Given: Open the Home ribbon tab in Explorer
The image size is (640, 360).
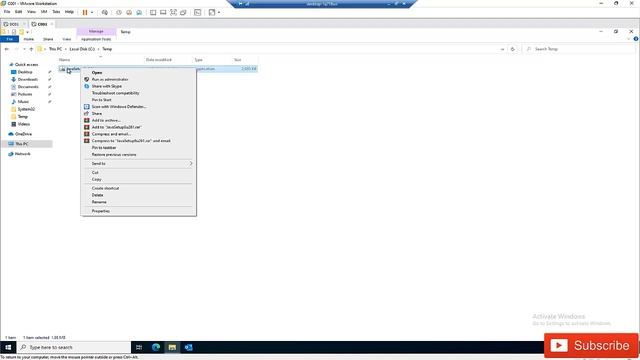Looking at the screenshot, I should tap(29, 39).
